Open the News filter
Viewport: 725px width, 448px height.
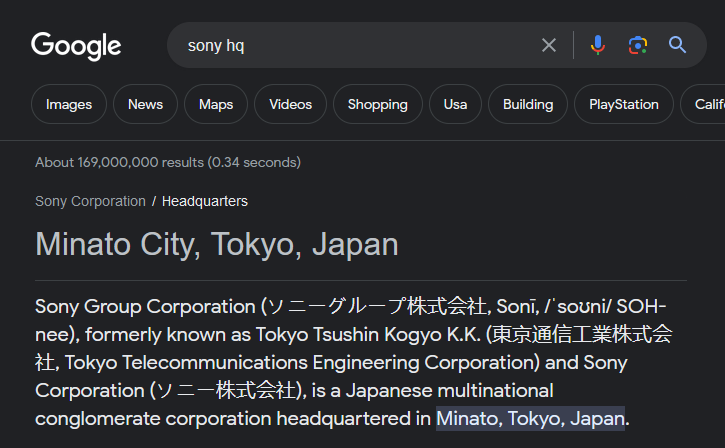pyautogui.click(x=145, y=104)
